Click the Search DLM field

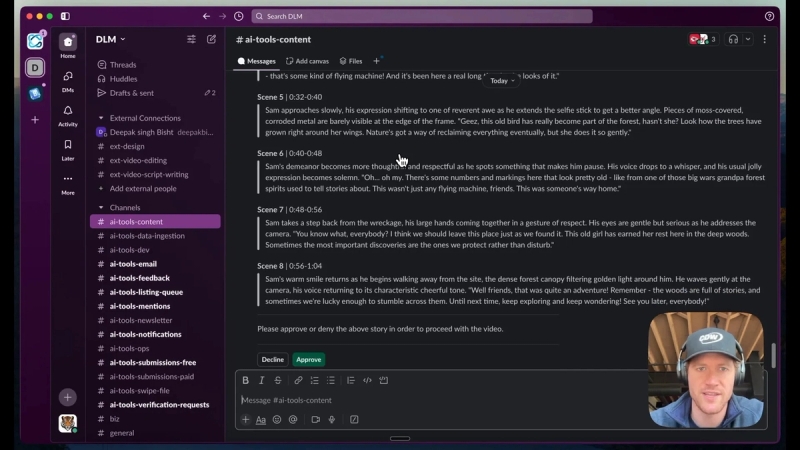[422, 16]
